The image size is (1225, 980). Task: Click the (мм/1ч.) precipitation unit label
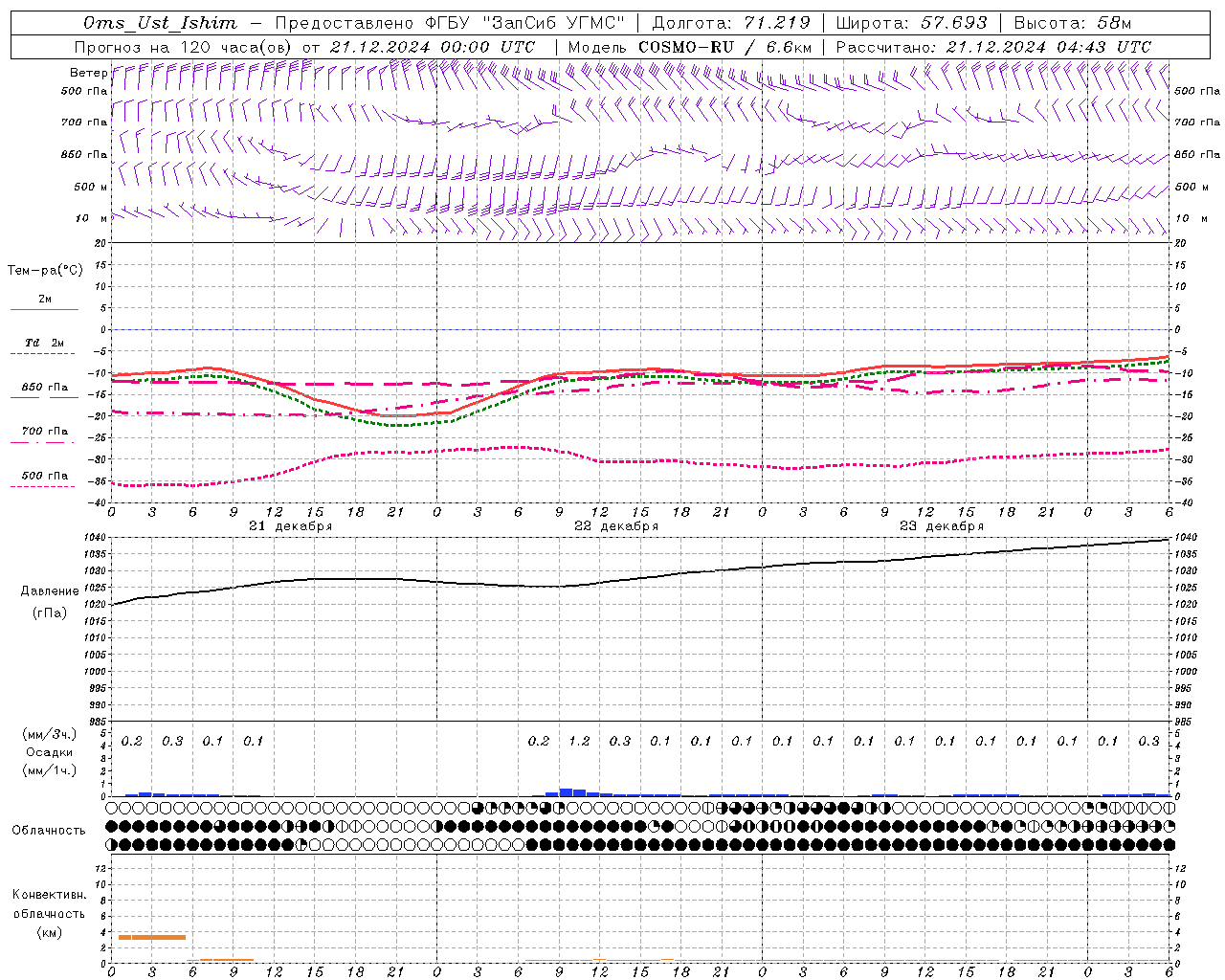(50, 770)
